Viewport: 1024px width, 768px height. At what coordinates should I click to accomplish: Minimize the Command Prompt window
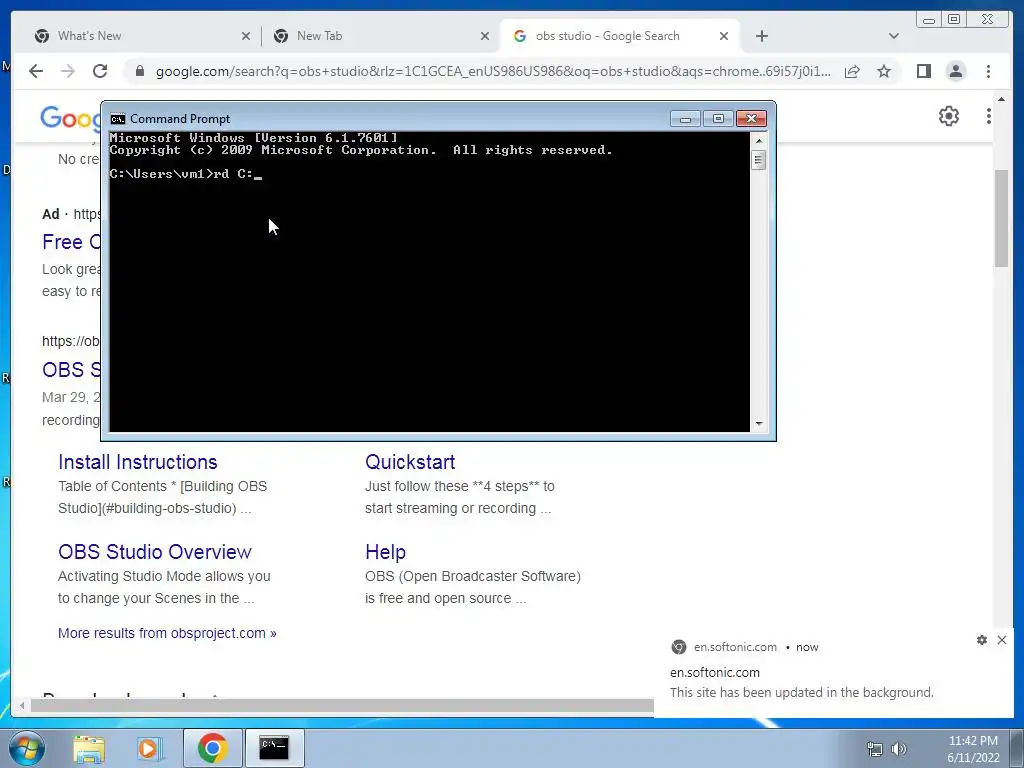pyautogui.click(x=685, y=119)
